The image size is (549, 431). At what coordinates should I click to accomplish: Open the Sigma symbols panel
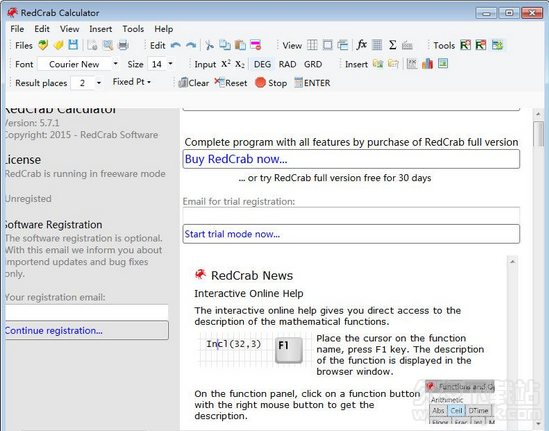pos(392,45)
